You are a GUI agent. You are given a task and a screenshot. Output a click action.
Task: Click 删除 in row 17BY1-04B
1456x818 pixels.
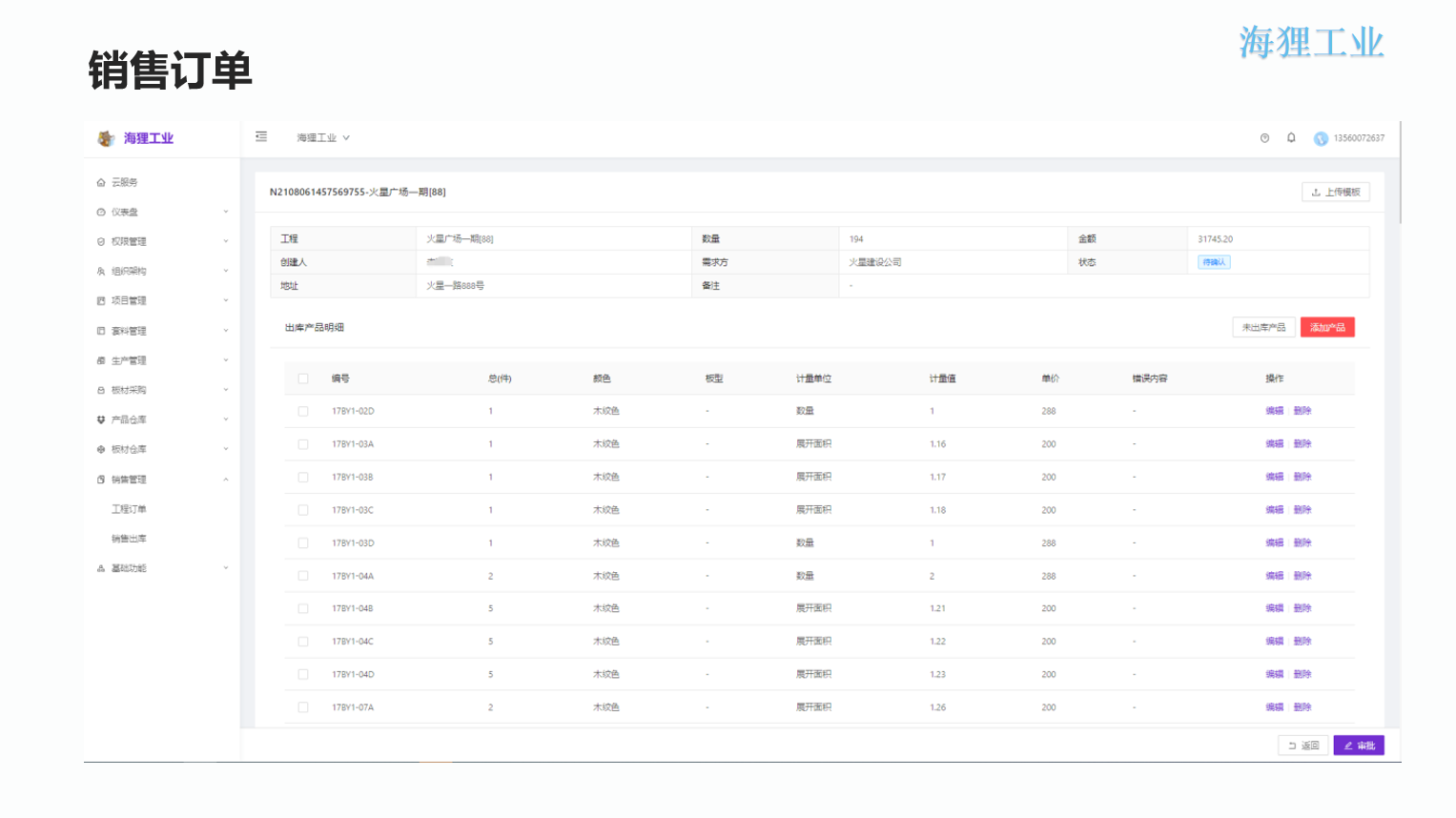click(1302, 608)
